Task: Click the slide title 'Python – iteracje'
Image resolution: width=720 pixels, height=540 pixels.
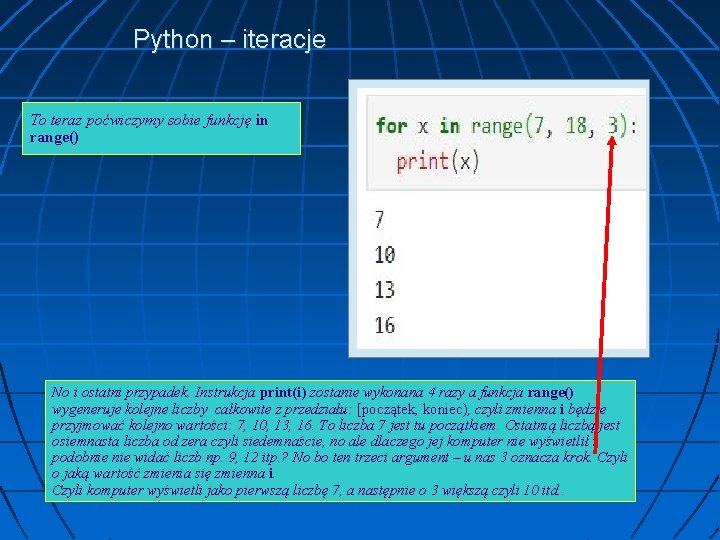Action: (230, 39)
